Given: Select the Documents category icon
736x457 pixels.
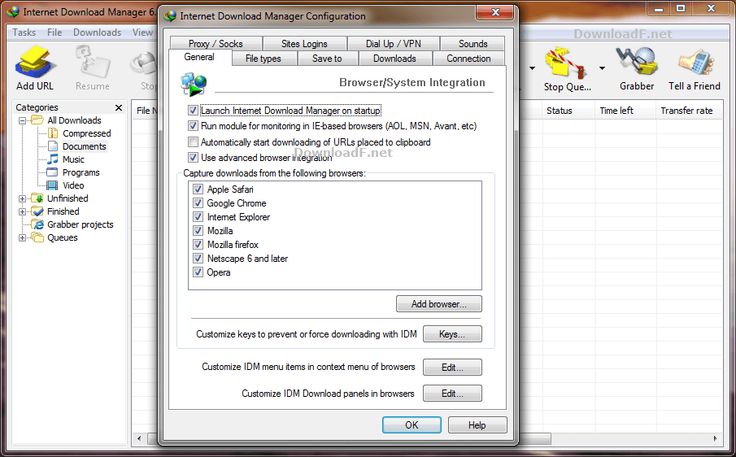Looking at the screenshot, I should click(53, 146).
